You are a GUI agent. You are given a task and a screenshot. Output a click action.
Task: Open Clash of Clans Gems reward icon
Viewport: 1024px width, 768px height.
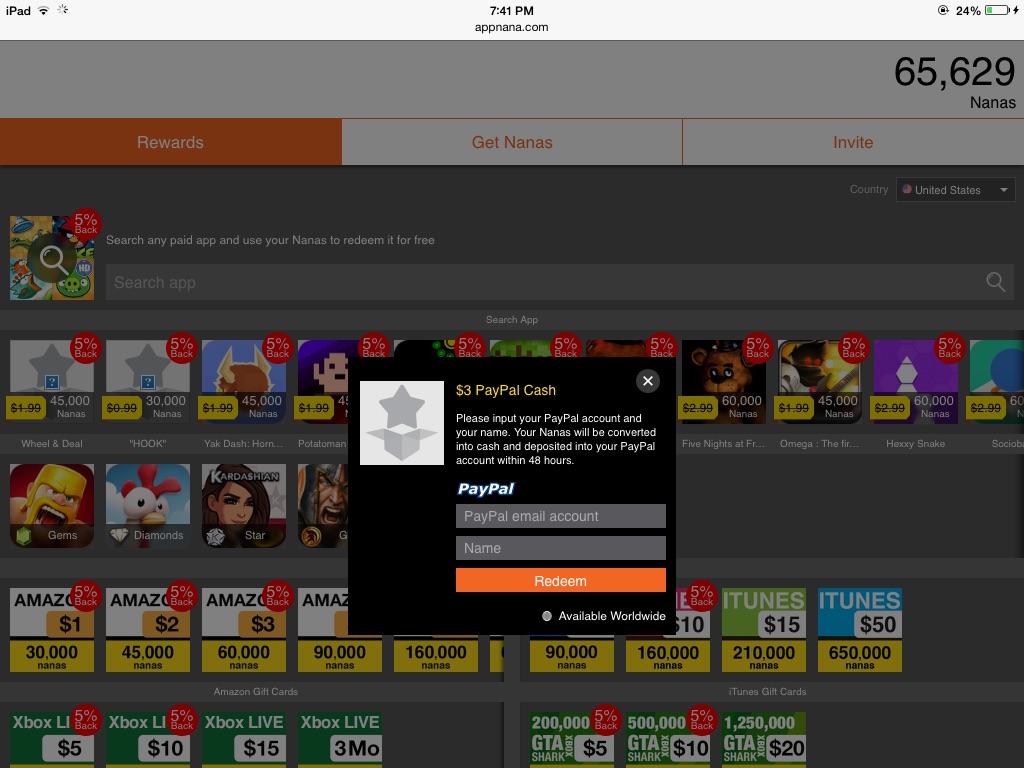point(52,506)
